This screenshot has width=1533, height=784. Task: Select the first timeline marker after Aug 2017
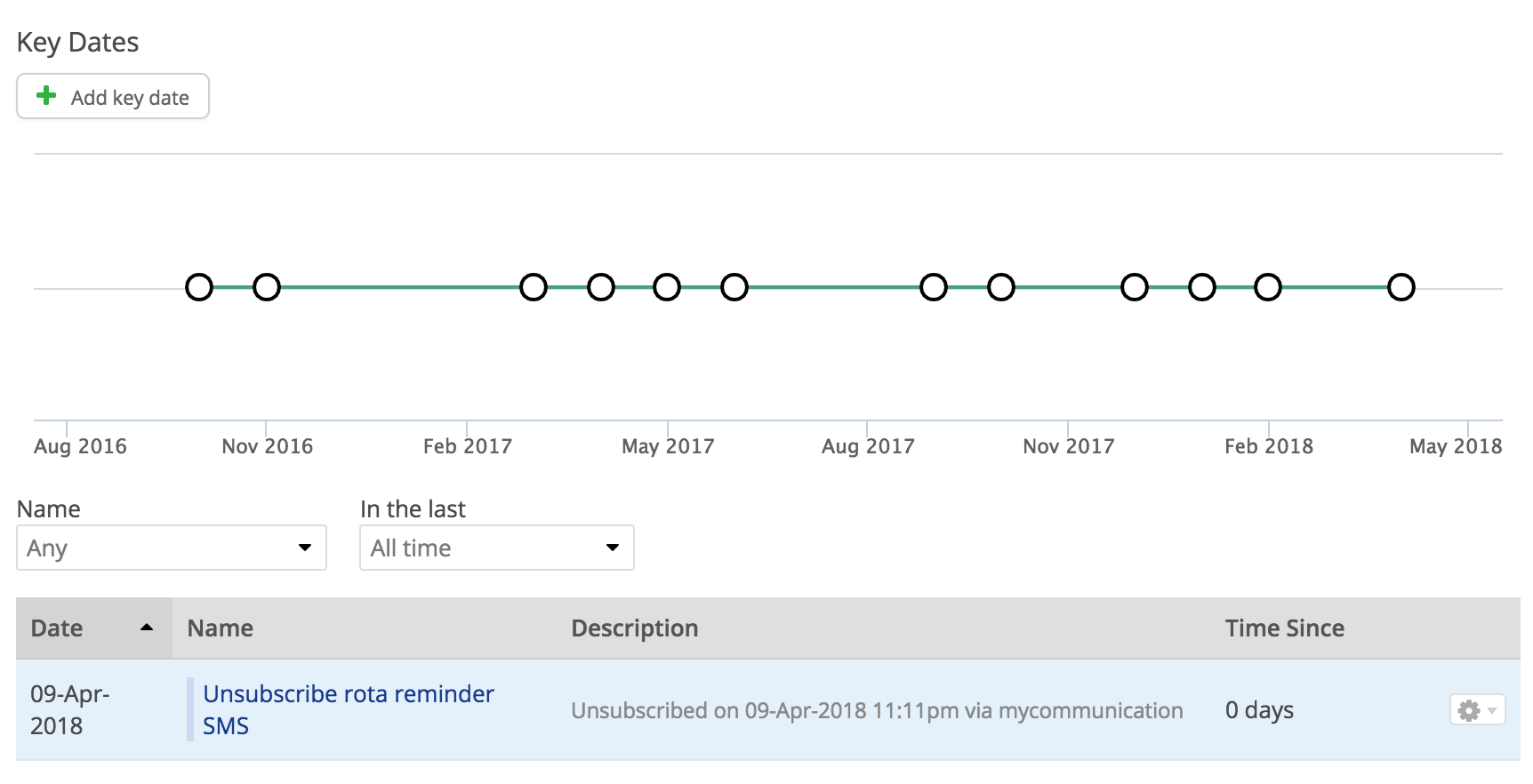tap(934, 287)
